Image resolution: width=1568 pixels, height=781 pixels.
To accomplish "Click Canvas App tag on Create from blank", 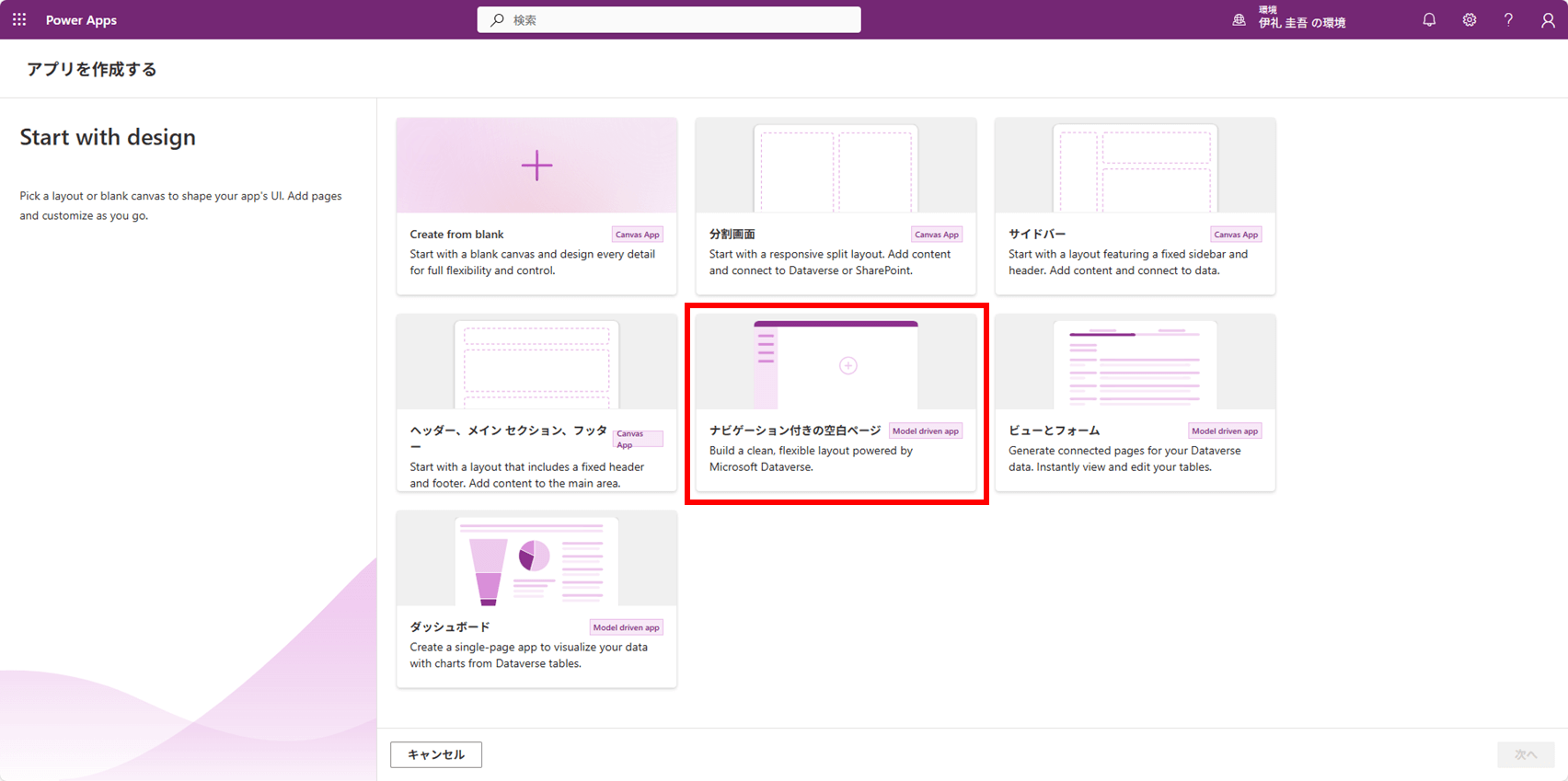I will pyautogui.click(x=638, y=235).
